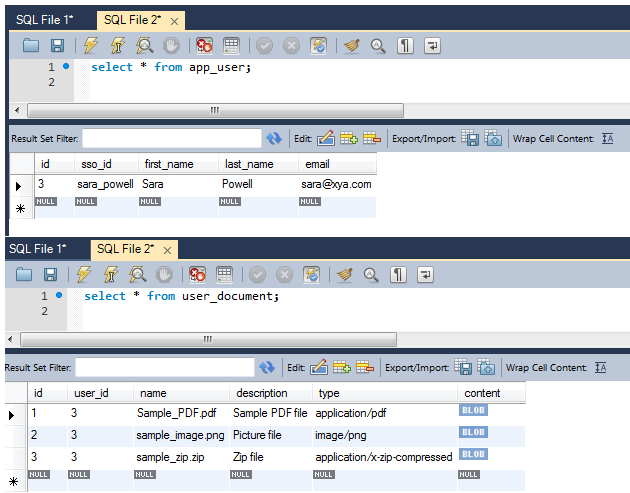This screenshot has width=630, height=493.
Task: Insert a new row in user_document results
Action: click(342, 367)
